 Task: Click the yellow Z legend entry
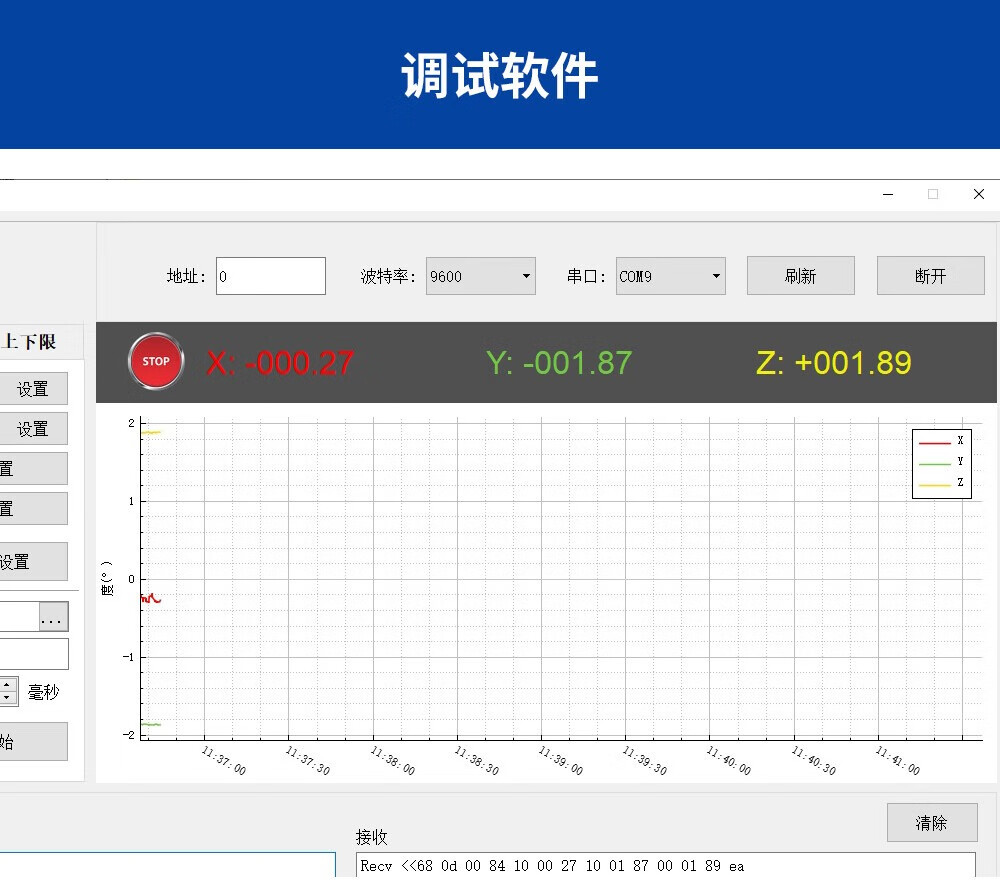tap(941, 483)
